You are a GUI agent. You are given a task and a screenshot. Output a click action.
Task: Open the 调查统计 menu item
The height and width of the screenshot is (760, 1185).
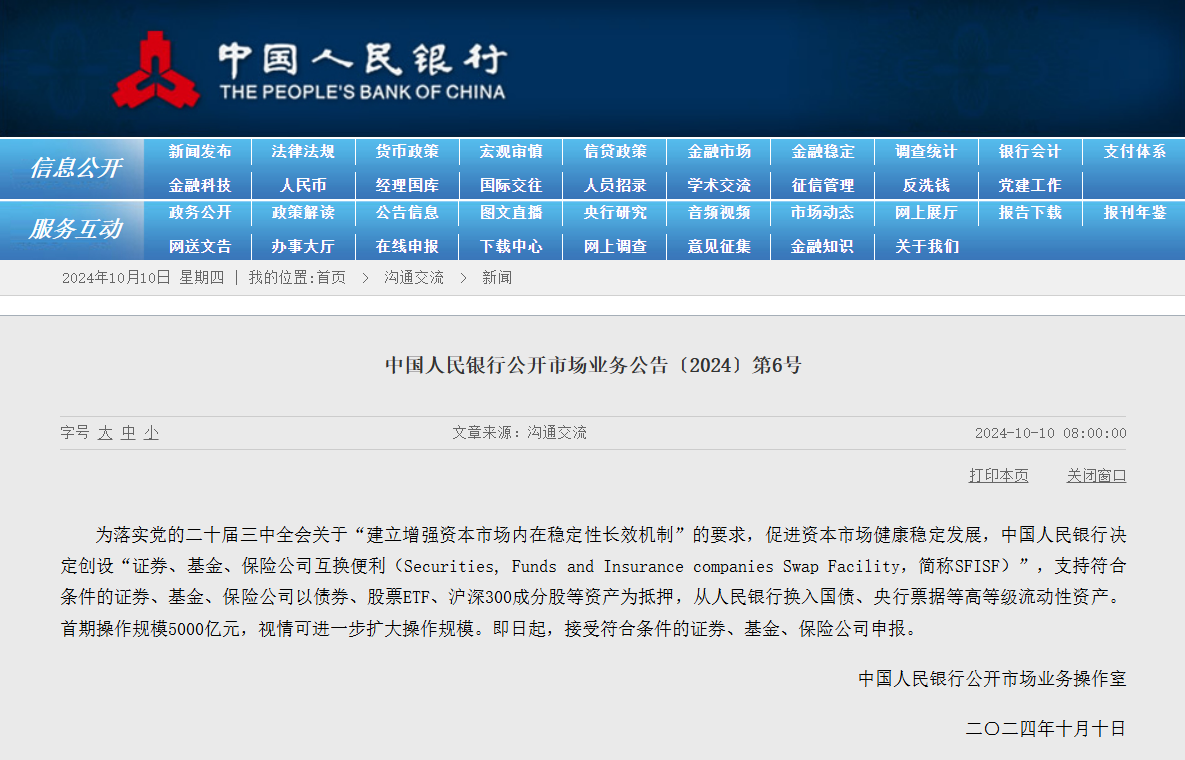(926, 152)
